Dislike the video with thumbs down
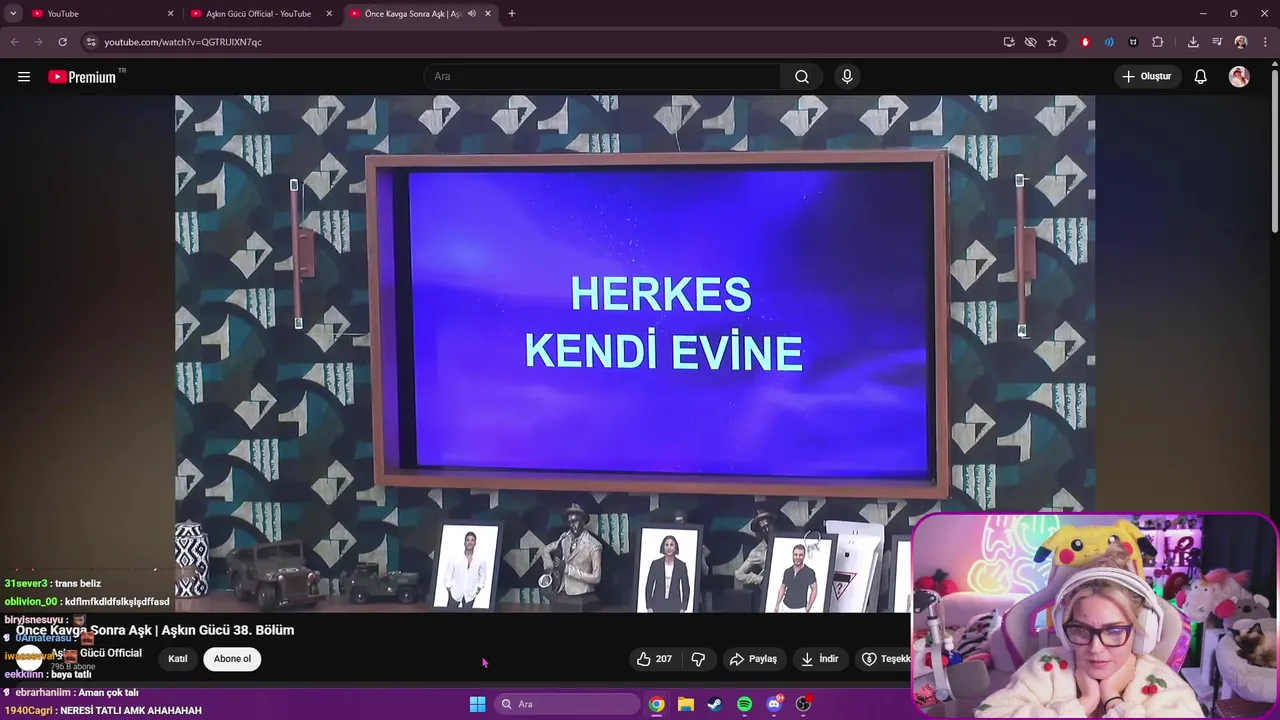This screenshot has height=720, width=1280. pyautogui.click(x=698, y=659)
